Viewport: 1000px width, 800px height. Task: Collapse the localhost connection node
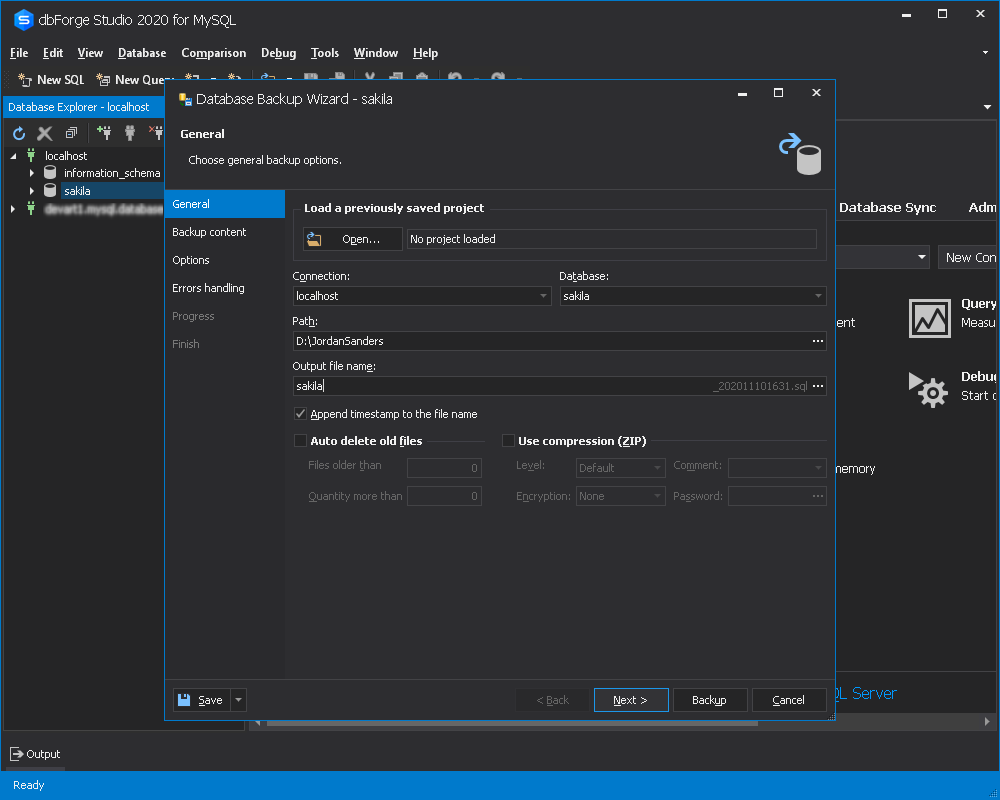pyautogui.click(x=13, y=156)
